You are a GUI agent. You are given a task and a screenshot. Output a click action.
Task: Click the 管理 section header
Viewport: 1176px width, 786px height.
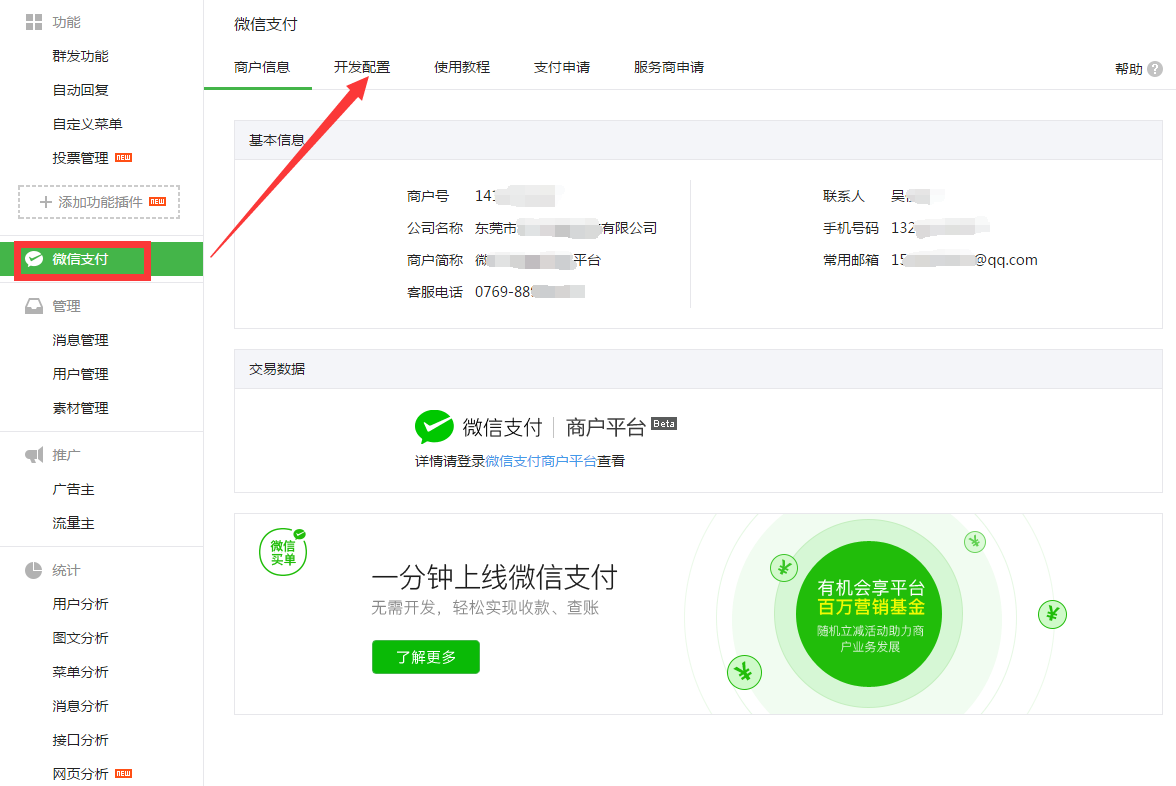pyautogui.click(x=66, y=306)
